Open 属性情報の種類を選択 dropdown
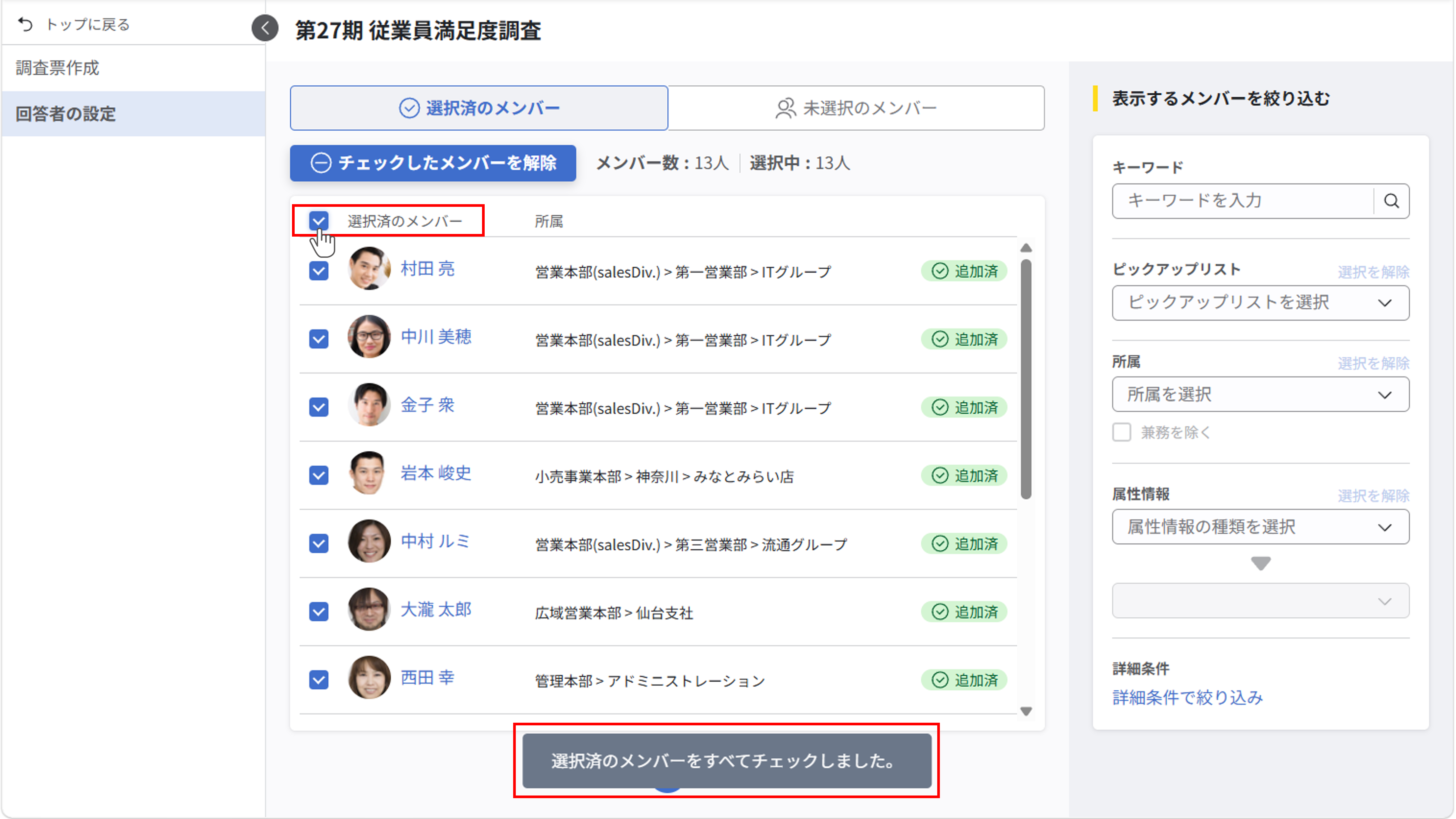Image resolution: width=1456 pixels, height=819 pixels. pyautogui.click(x=1260, y=527)
